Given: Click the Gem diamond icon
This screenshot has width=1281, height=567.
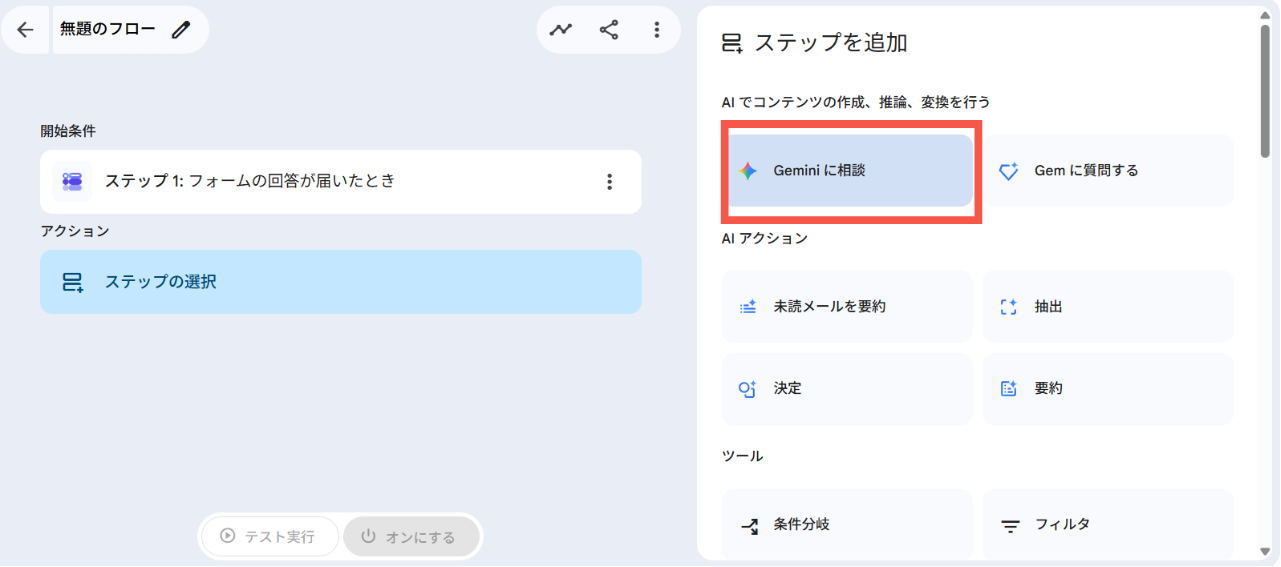Looking at the screenshot, I should click(x=1008, y=171).
